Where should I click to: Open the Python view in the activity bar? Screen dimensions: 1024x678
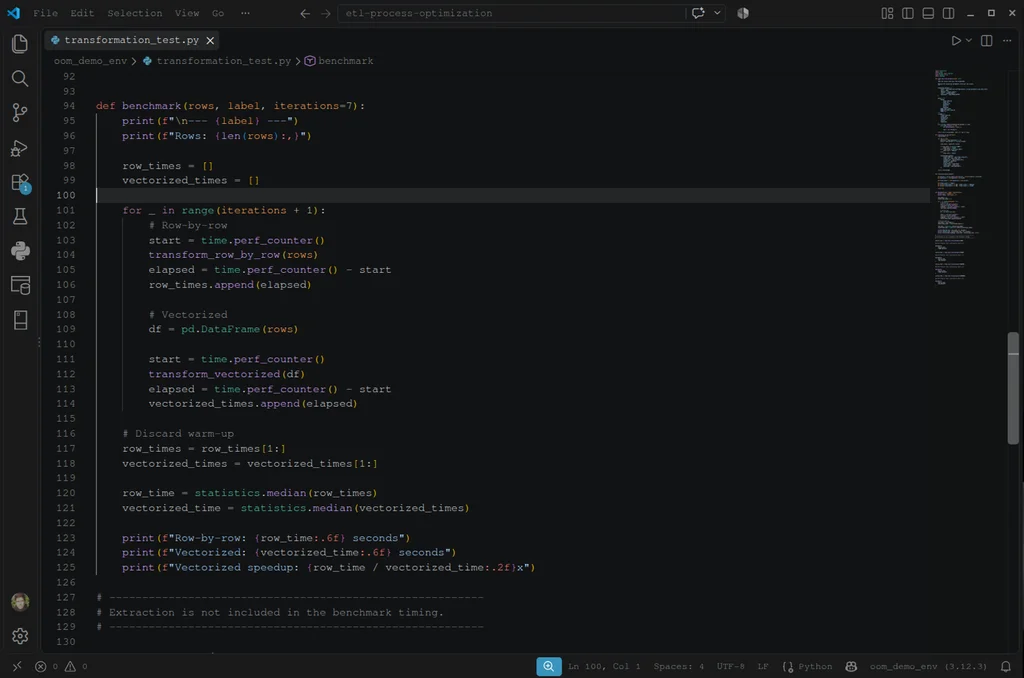20,251
